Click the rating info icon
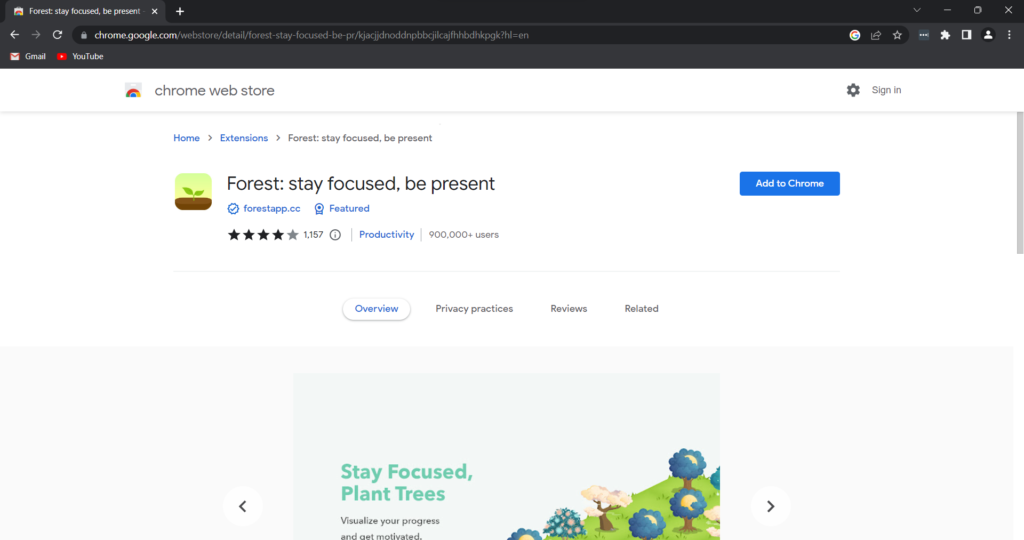The image size is (1024, 540). [335, 234]
